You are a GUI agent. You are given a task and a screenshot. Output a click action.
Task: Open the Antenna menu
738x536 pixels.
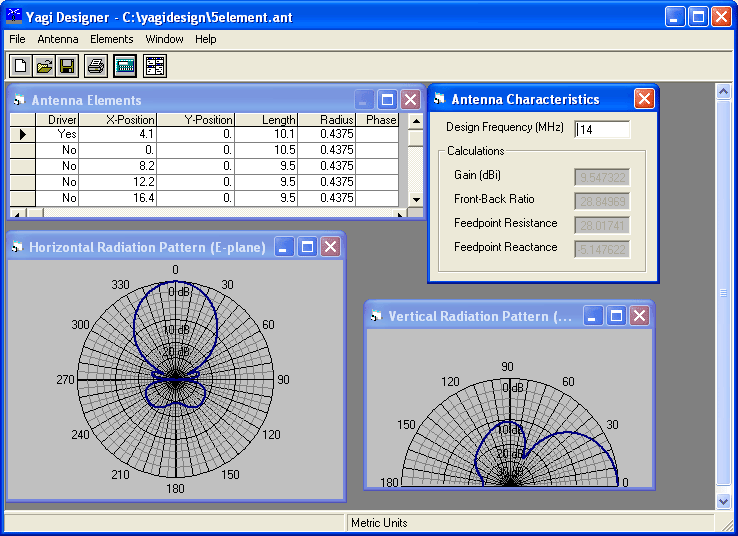[58, 39]
